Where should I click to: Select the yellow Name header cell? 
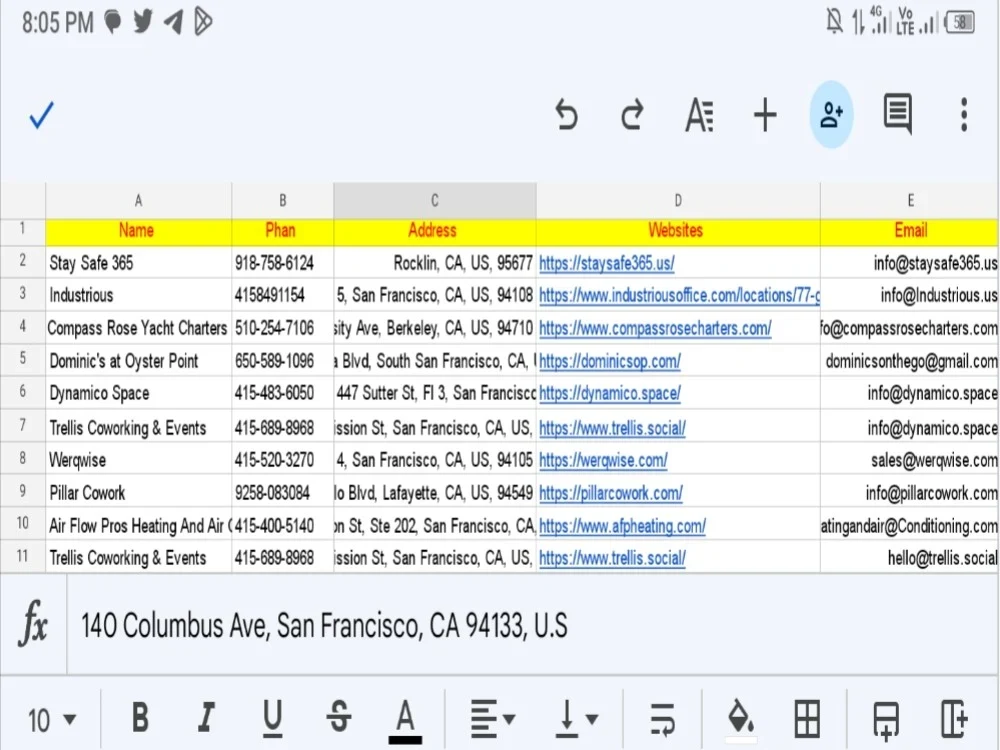click(x=138, y=231)
